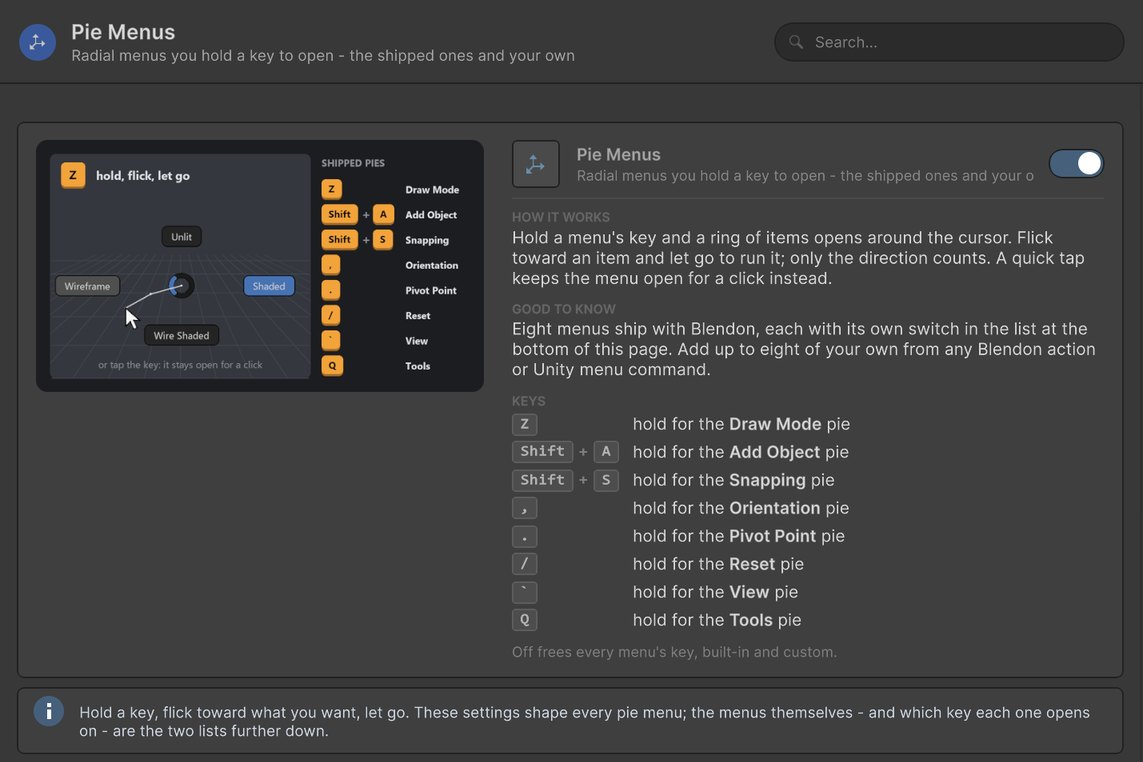The image size is (1143, 762).
Task: Click the orange Z key badge beside 'hold, flick, let go'
Action: (x=73, y=175)
